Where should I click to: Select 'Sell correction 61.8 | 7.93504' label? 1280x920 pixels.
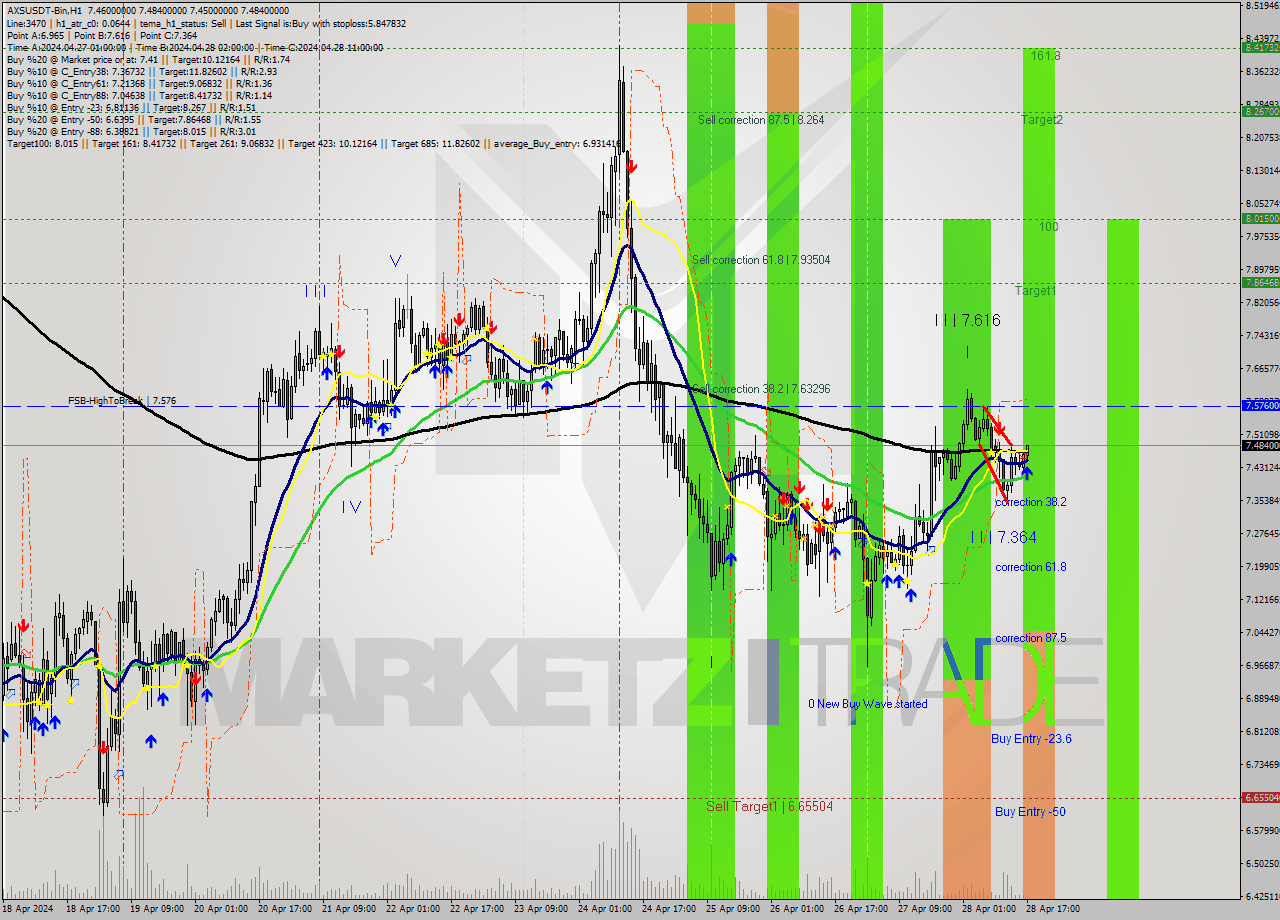click(x=761, y=260)
